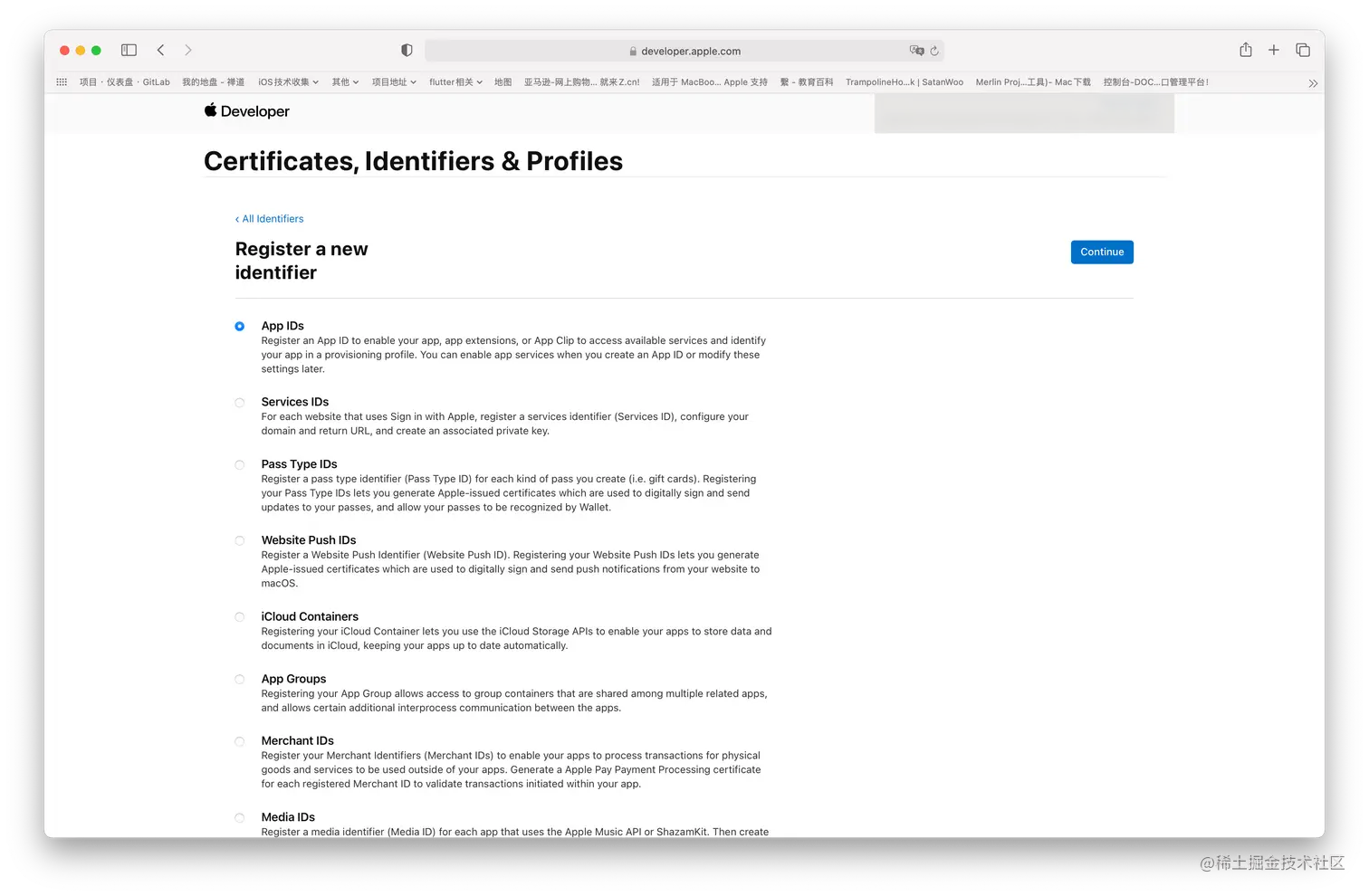The width and height of the screenshot is (1369, 896).
Task: Click the Certificates, Identifiers & Profiles heading
Action: (414, 161)
